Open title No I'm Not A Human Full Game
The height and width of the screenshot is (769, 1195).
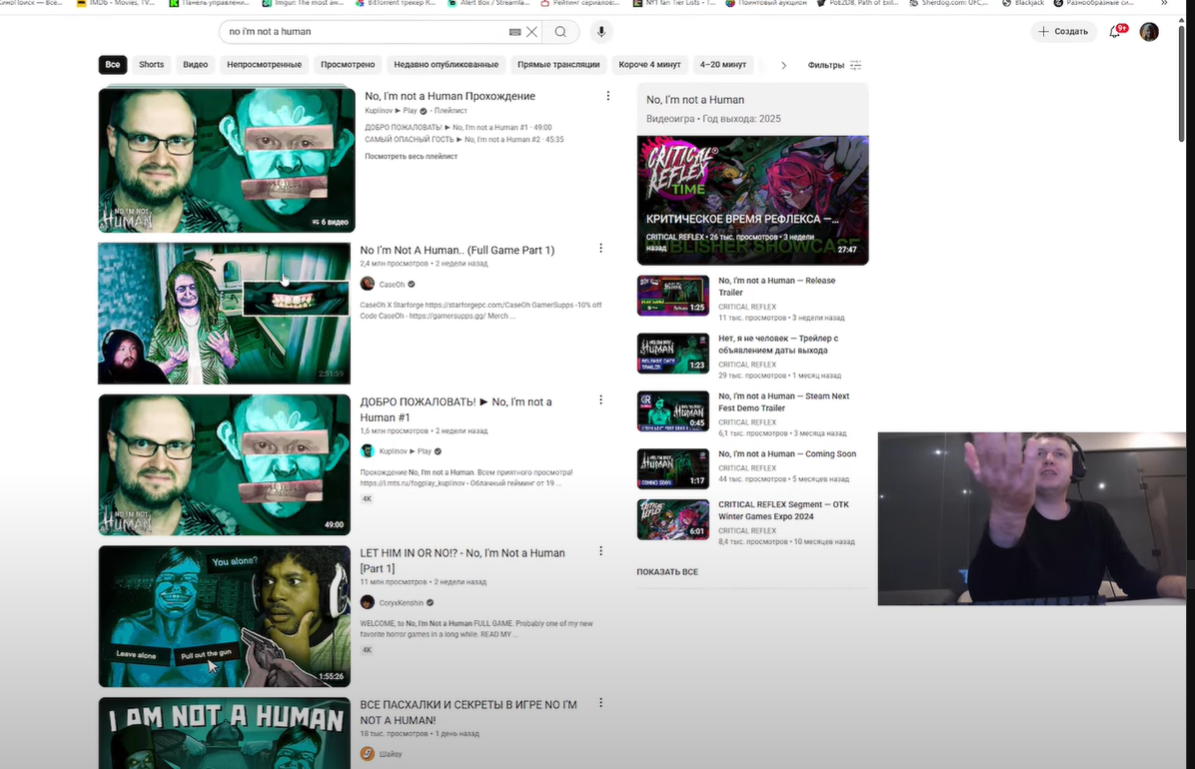pos(457,250)
